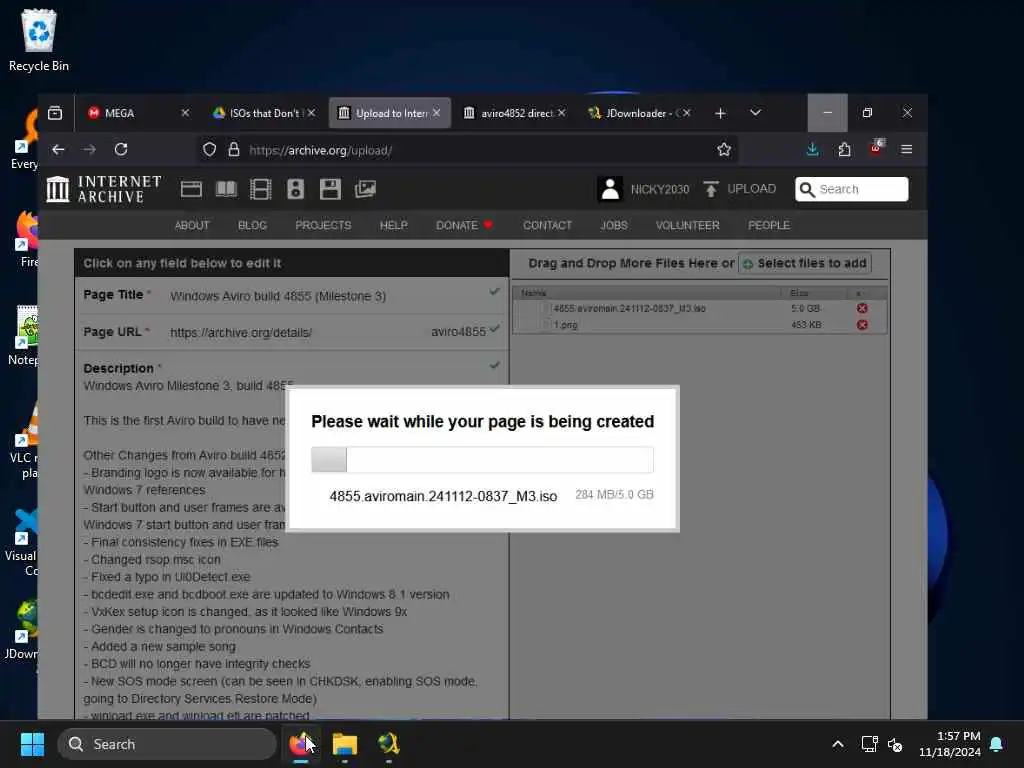
Task: Open a new browser tab
Action: [x=720, y=113]
